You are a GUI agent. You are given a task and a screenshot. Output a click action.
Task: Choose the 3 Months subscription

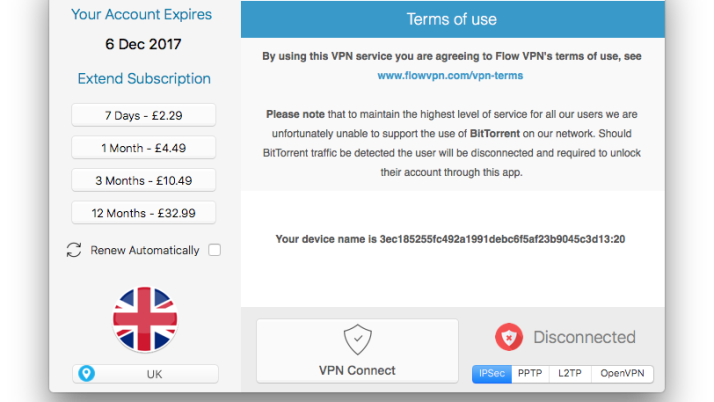click(144, 180)
